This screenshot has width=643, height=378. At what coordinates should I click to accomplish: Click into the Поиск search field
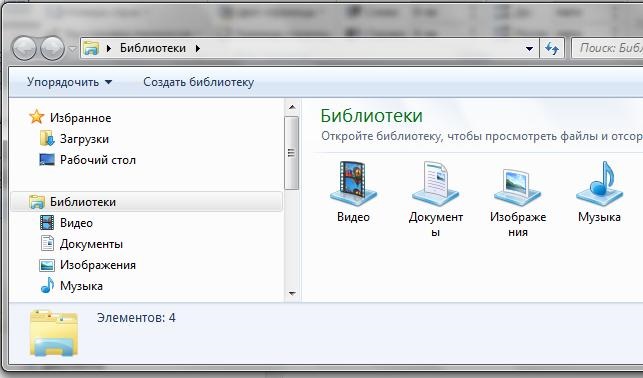(x=607, y=48)
